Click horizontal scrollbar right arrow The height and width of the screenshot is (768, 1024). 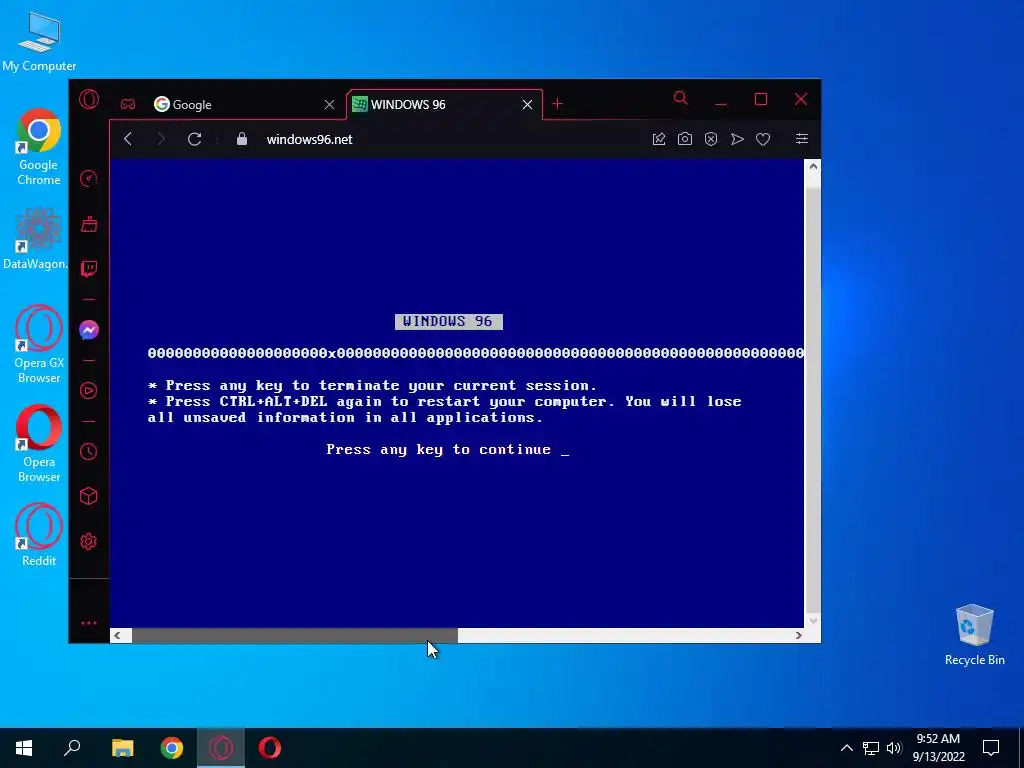(x=798, y=635)
